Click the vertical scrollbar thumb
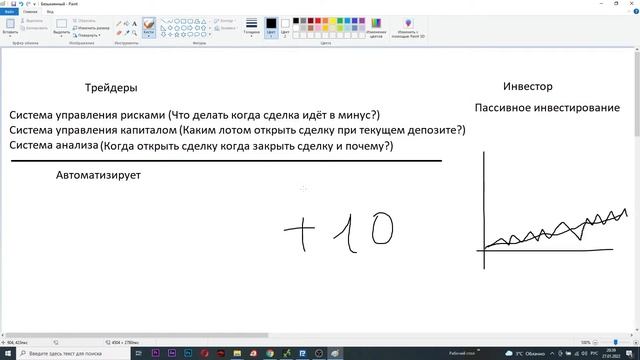Viewport: 640px width, 360px height. 637,94
